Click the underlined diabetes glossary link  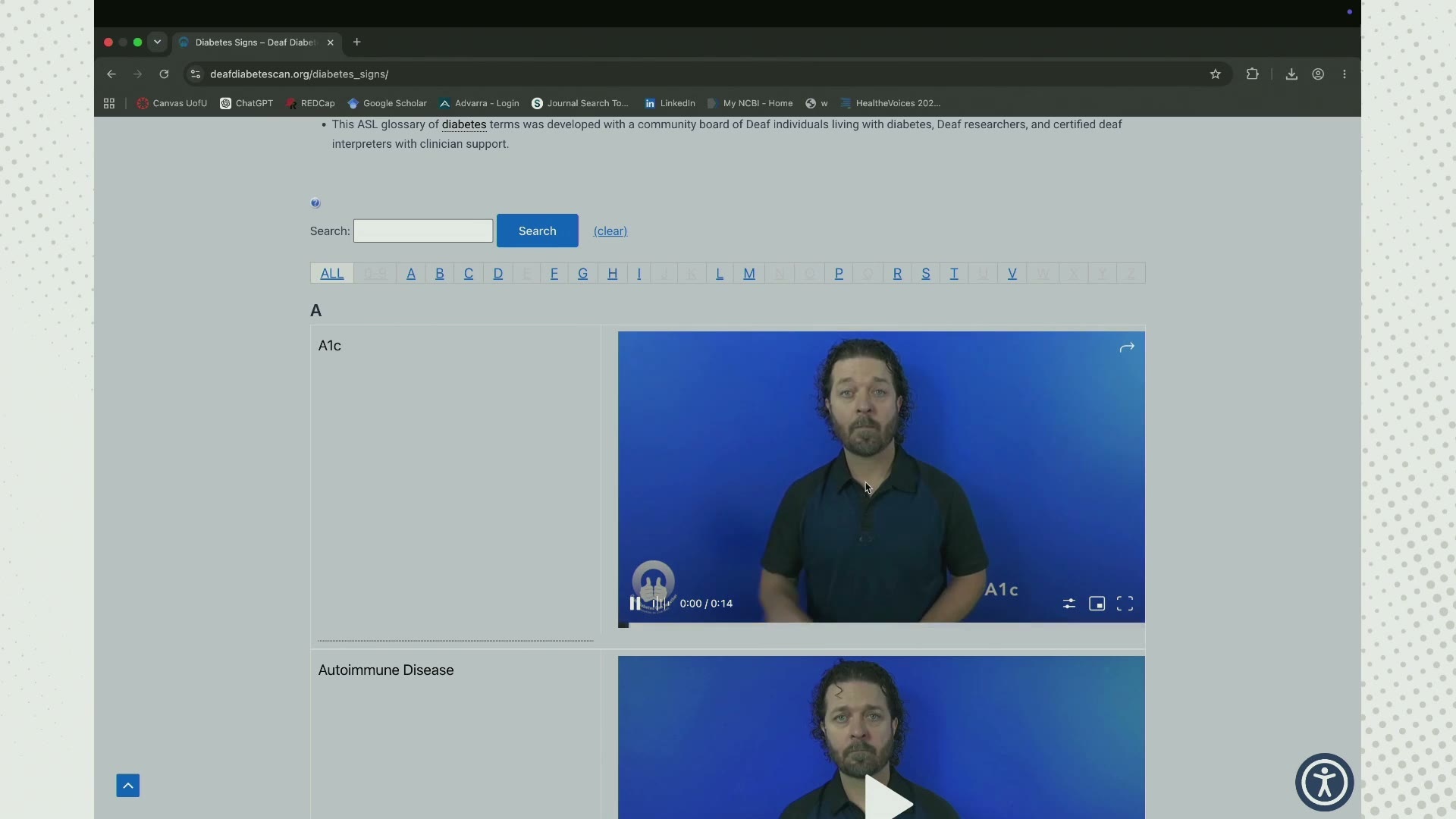[464, 124]
